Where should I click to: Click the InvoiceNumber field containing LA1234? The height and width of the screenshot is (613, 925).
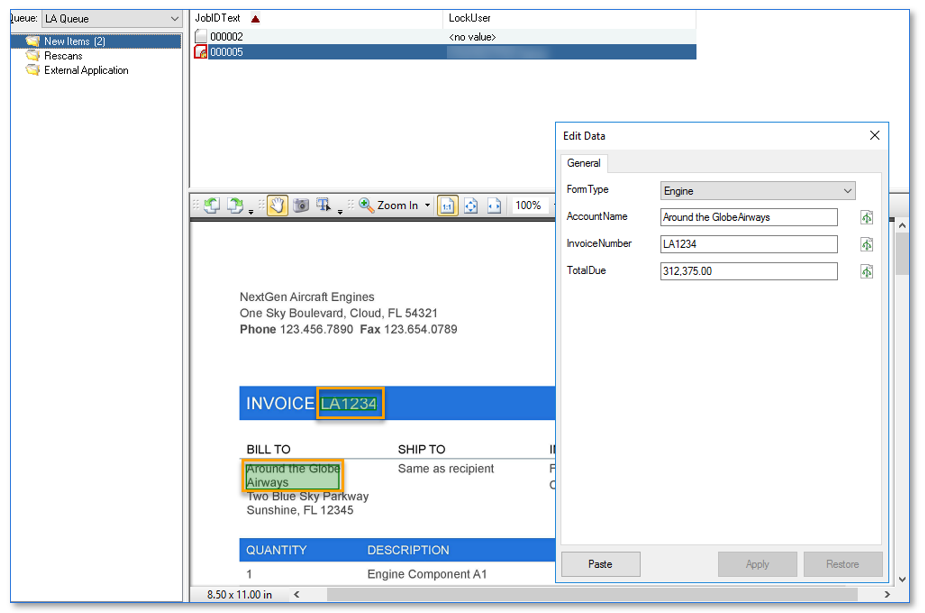pyautogui.click(x=748, y=244)
